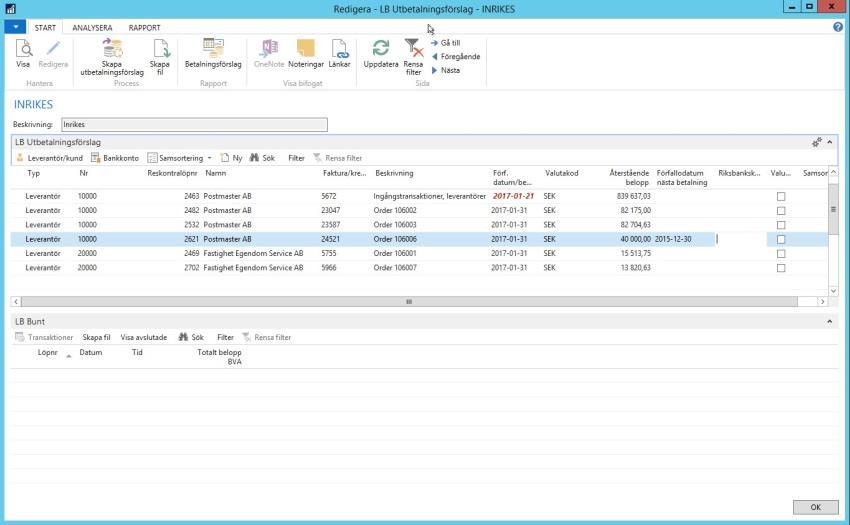This screenshot has height=525, width=850.
Task: Click horizontal scrollbar left arrow
Action: click(16, 302)
